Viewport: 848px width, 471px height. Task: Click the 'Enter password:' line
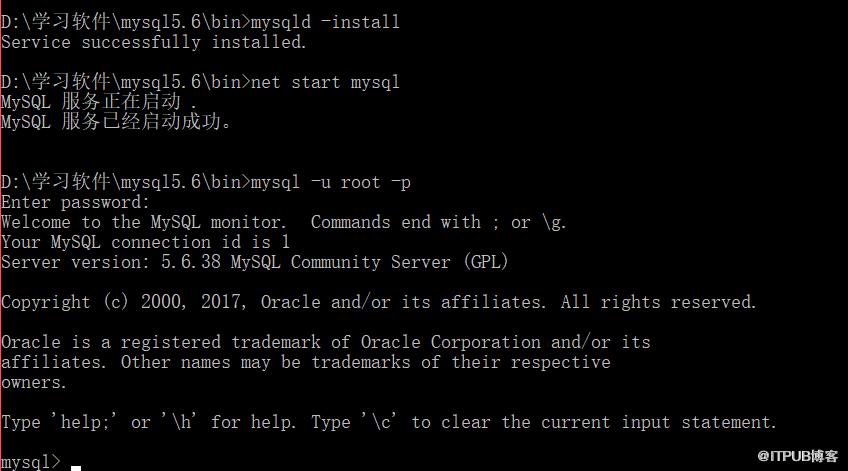click(75, 202)
